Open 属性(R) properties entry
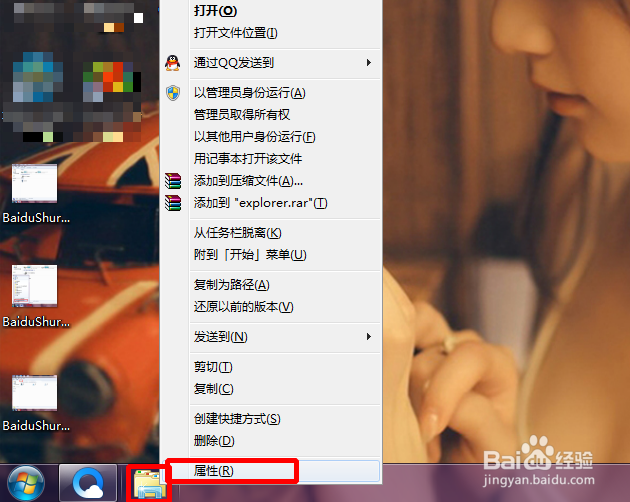The image size is (630, 502). coord(272,471)
